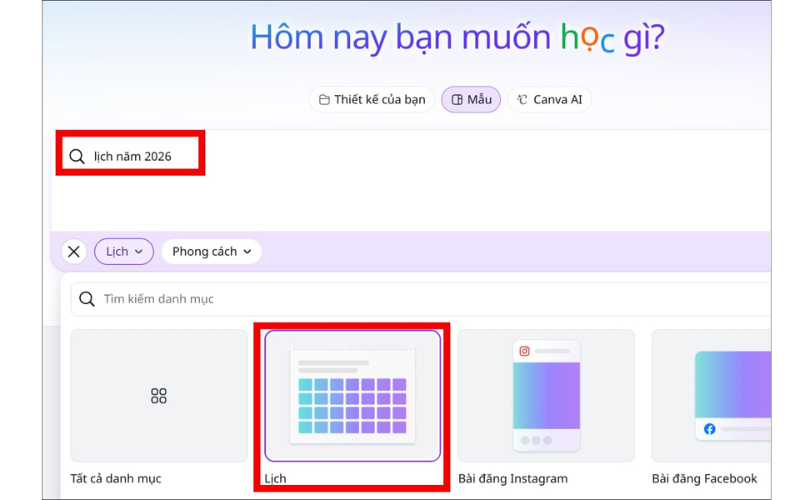The height and width of the screenshot is (500, 800).
Task: Pick the Bài đăng Instagram category thumbnail
Action: [546, 395]
